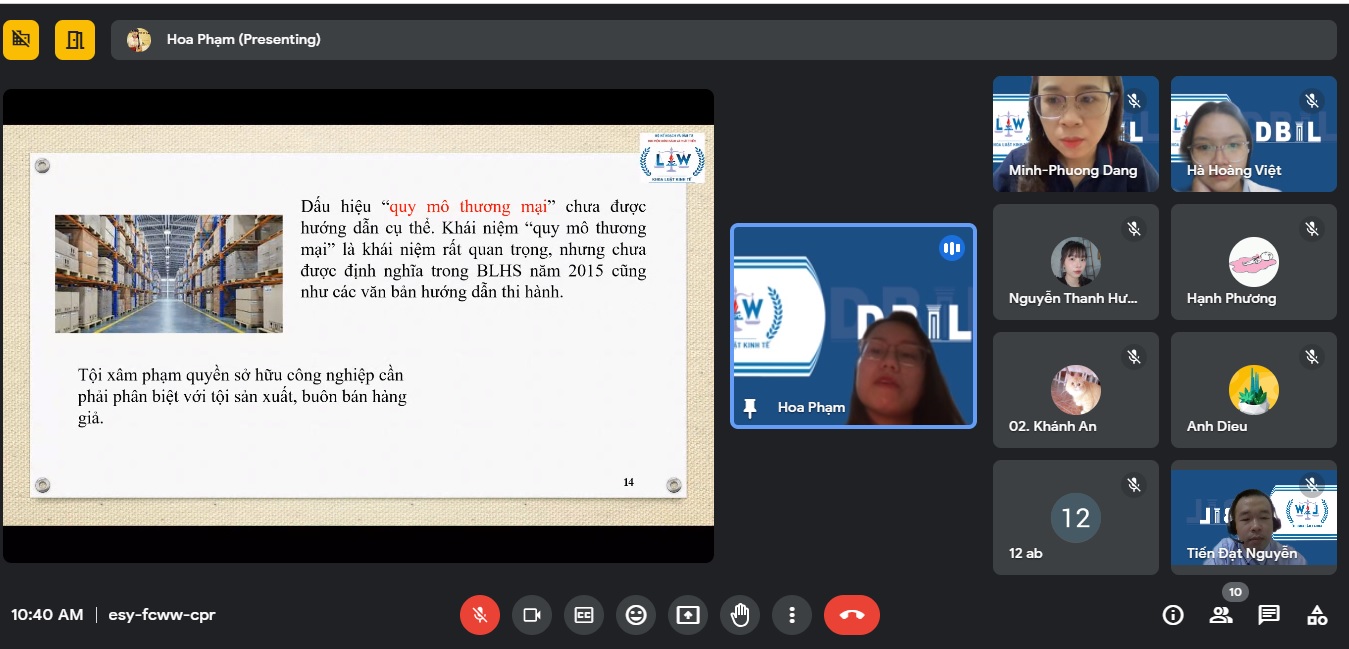Turn on closed captions
The image size is (1349, 649).
(x=584, y=615)
